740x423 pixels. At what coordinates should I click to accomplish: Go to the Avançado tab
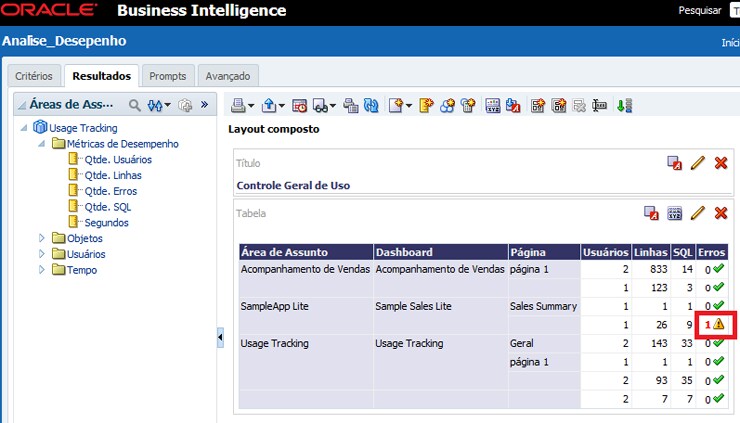click(x=227, y=76)
